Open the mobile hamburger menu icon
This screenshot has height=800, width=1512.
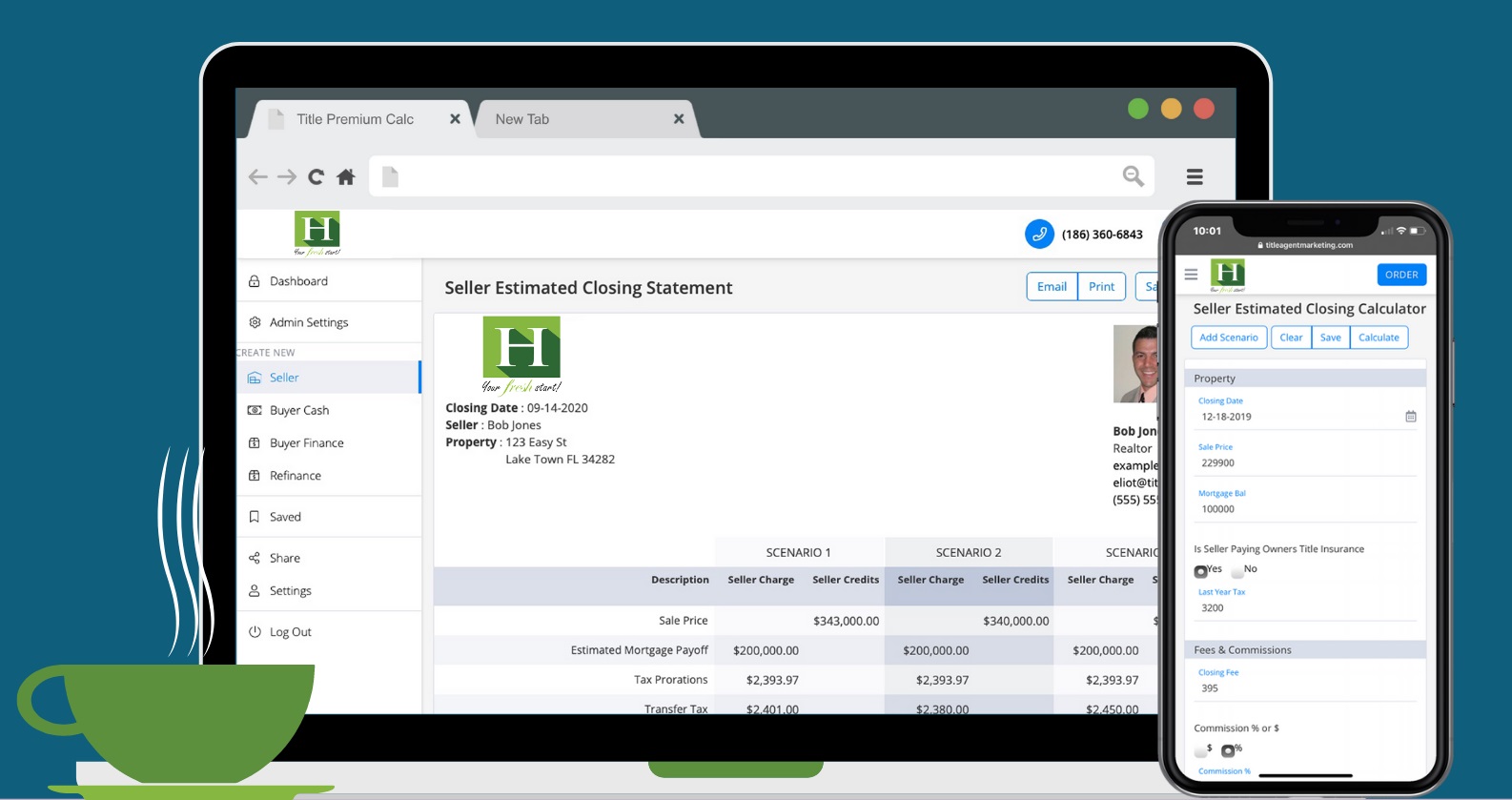(1191, 275)
